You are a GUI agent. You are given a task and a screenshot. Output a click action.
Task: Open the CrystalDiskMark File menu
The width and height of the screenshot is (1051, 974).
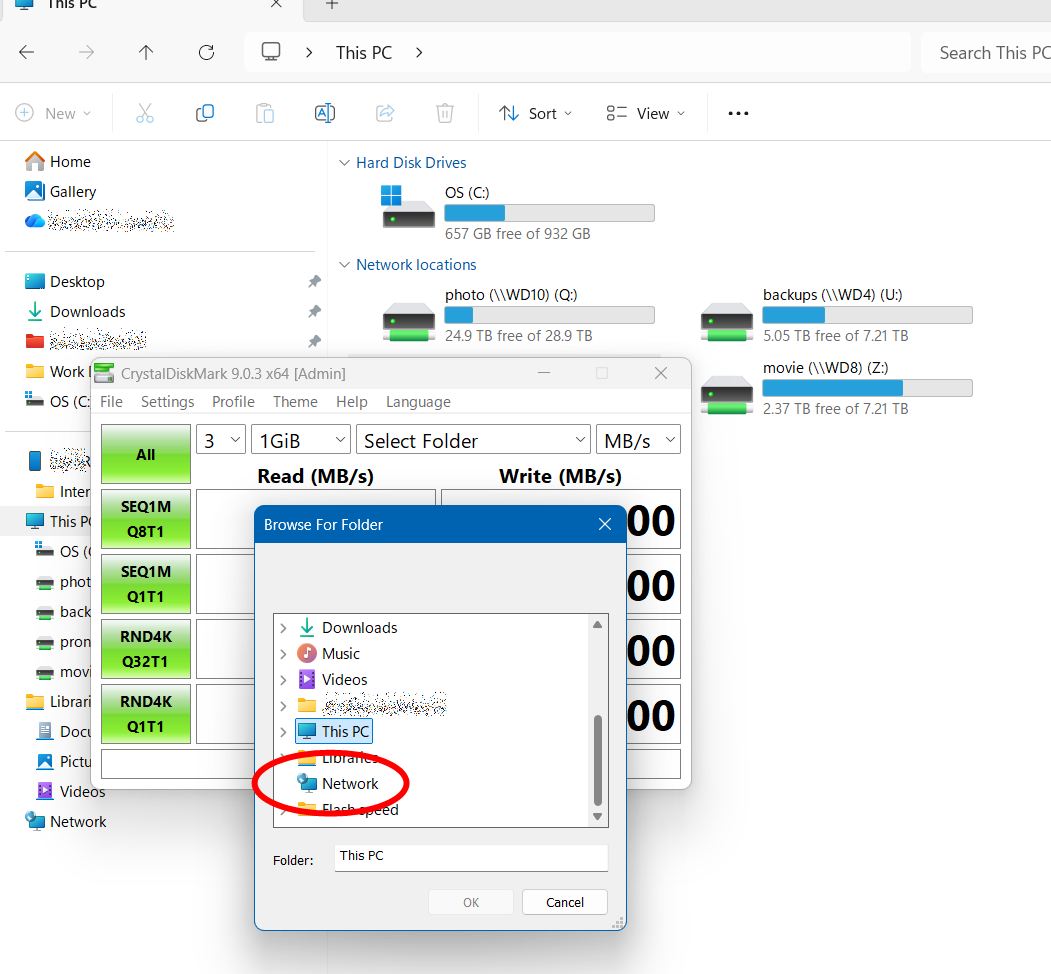(x=111, y=402)
